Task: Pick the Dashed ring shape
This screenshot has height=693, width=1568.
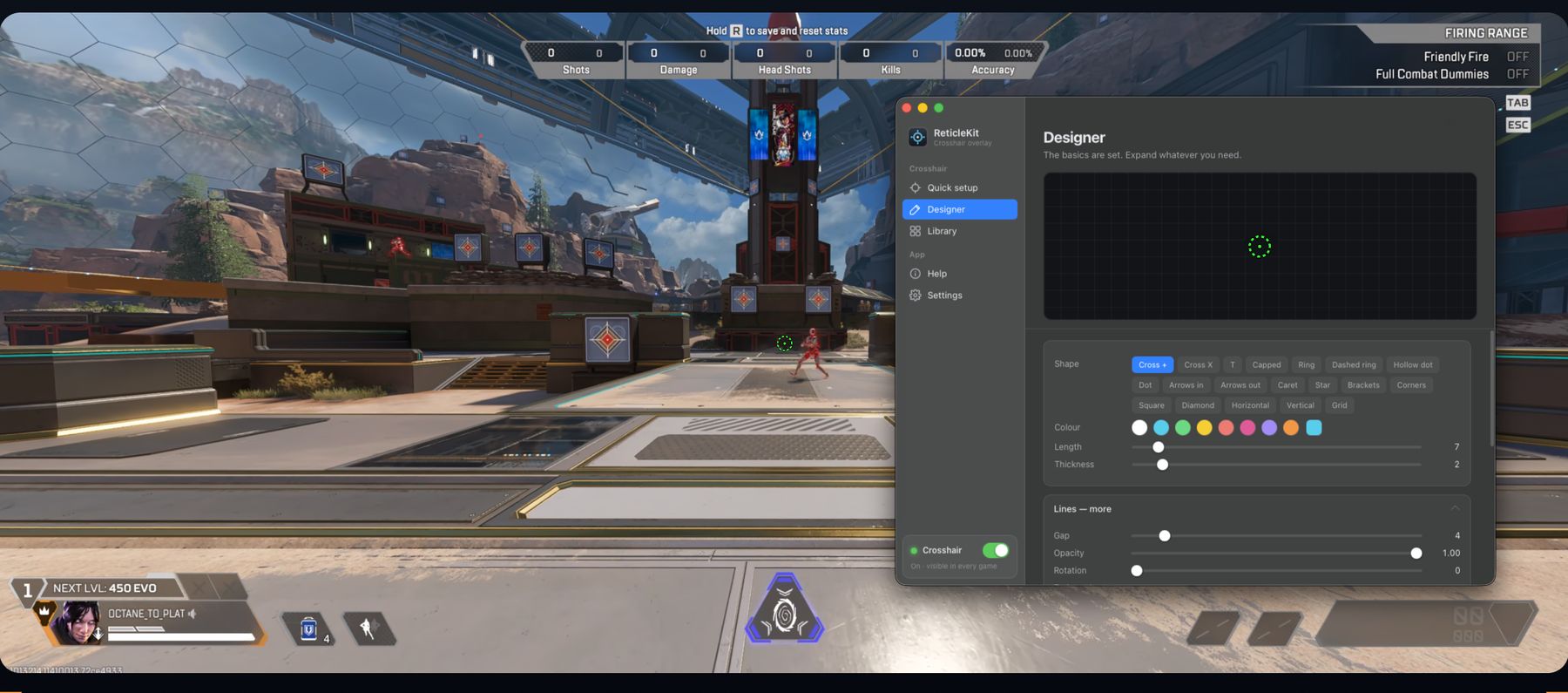Action: (1354, 365)
